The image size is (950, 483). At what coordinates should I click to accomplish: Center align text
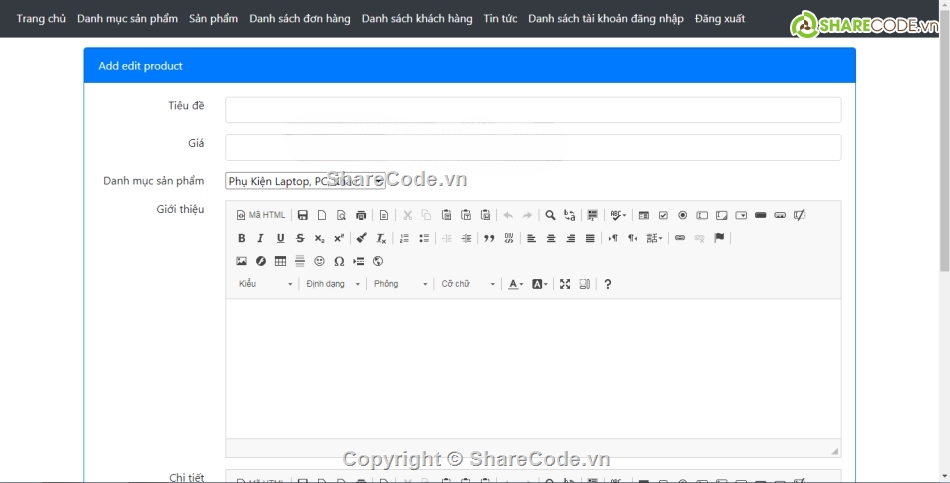click(x=551, y=238)
